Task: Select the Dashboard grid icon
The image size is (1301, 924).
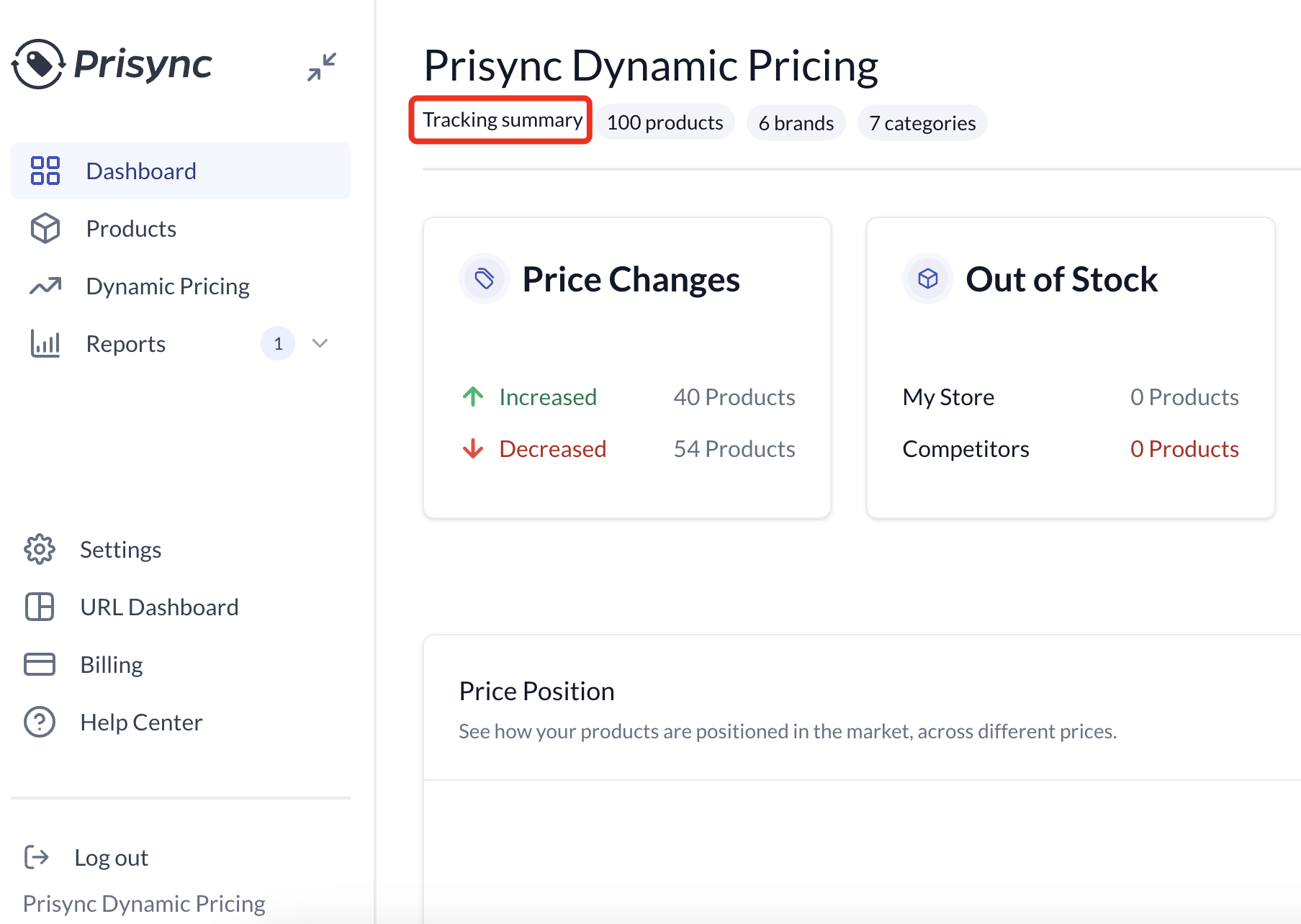Action: click(45, 171)
